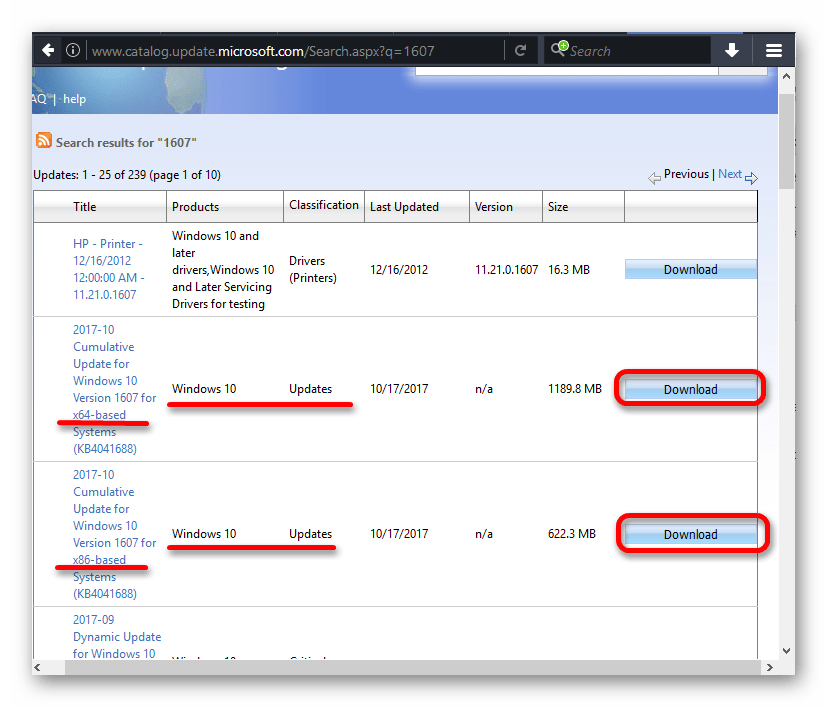Open the browser downloads arrow icon
Viewport: 828px width, 707px height.
tap(732, 50)
